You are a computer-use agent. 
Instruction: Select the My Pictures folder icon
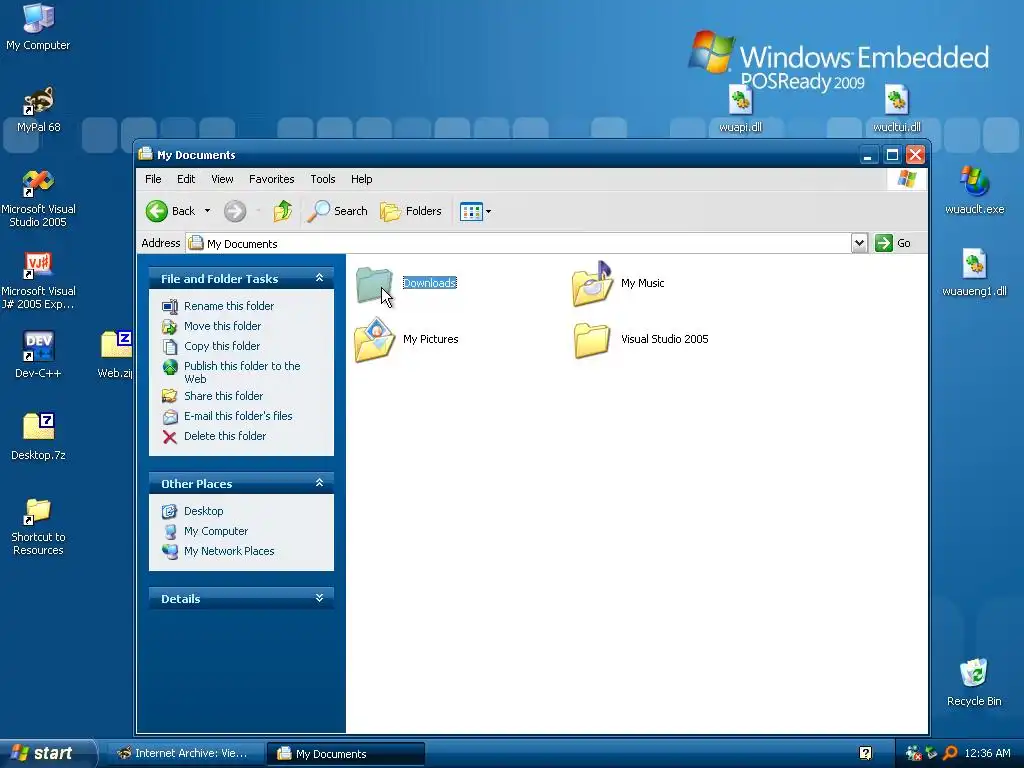point(374,340)
